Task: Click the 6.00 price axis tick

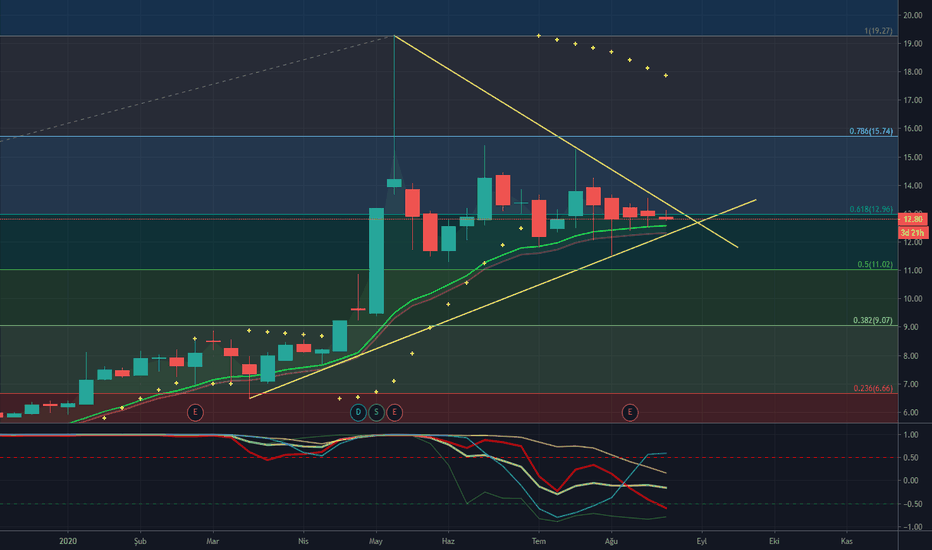Action: (913, 413)
